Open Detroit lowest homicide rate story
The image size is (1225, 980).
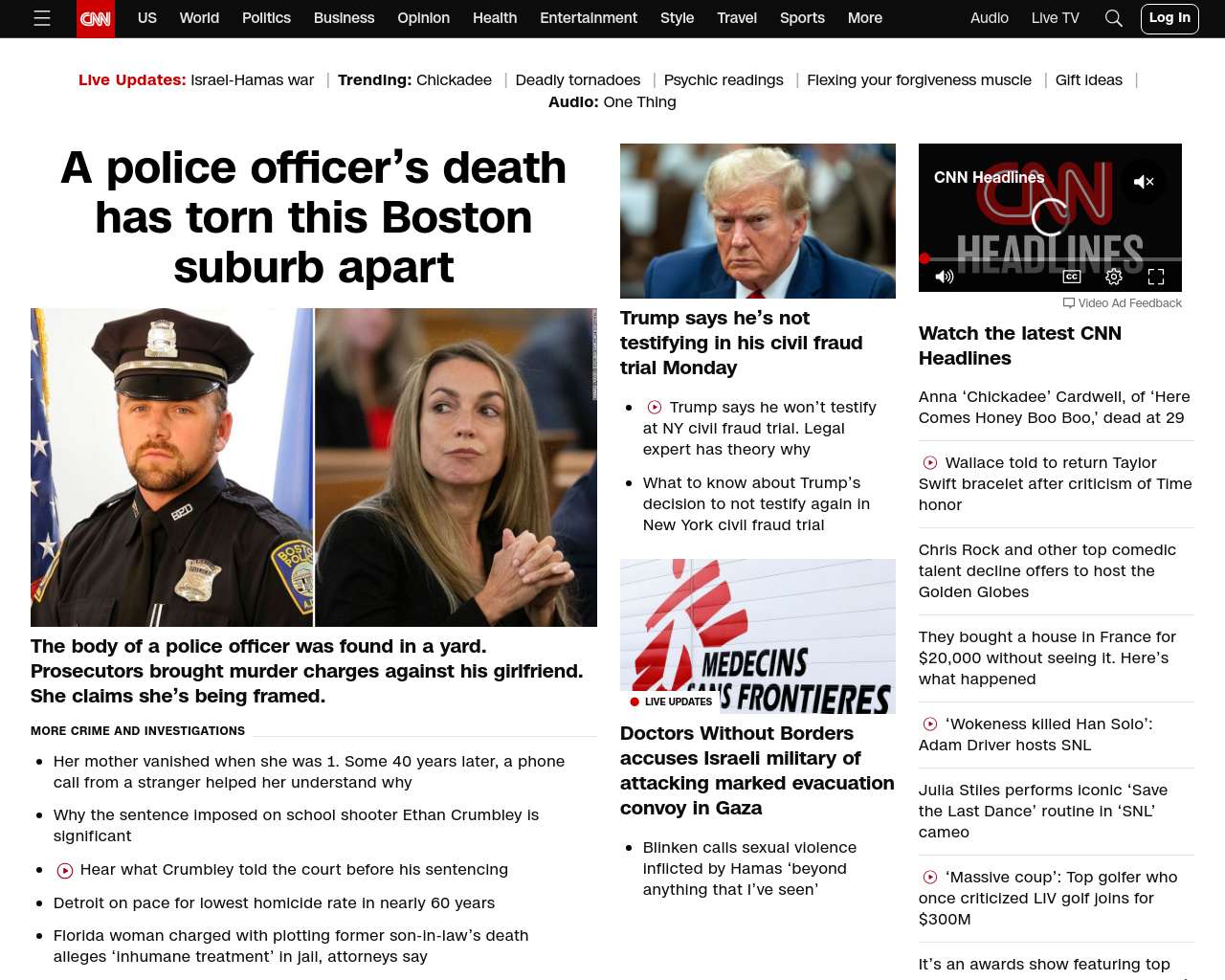click(x=274, y=903)
